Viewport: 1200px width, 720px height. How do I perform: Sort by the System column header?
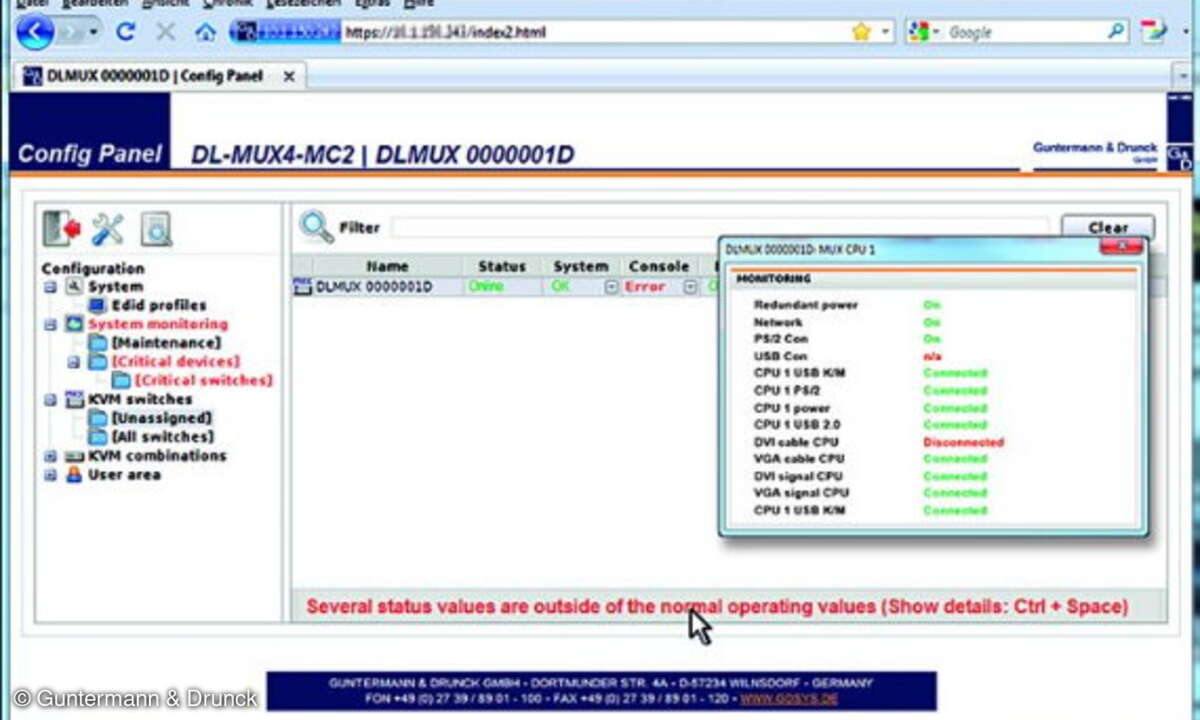click(581, 266)
